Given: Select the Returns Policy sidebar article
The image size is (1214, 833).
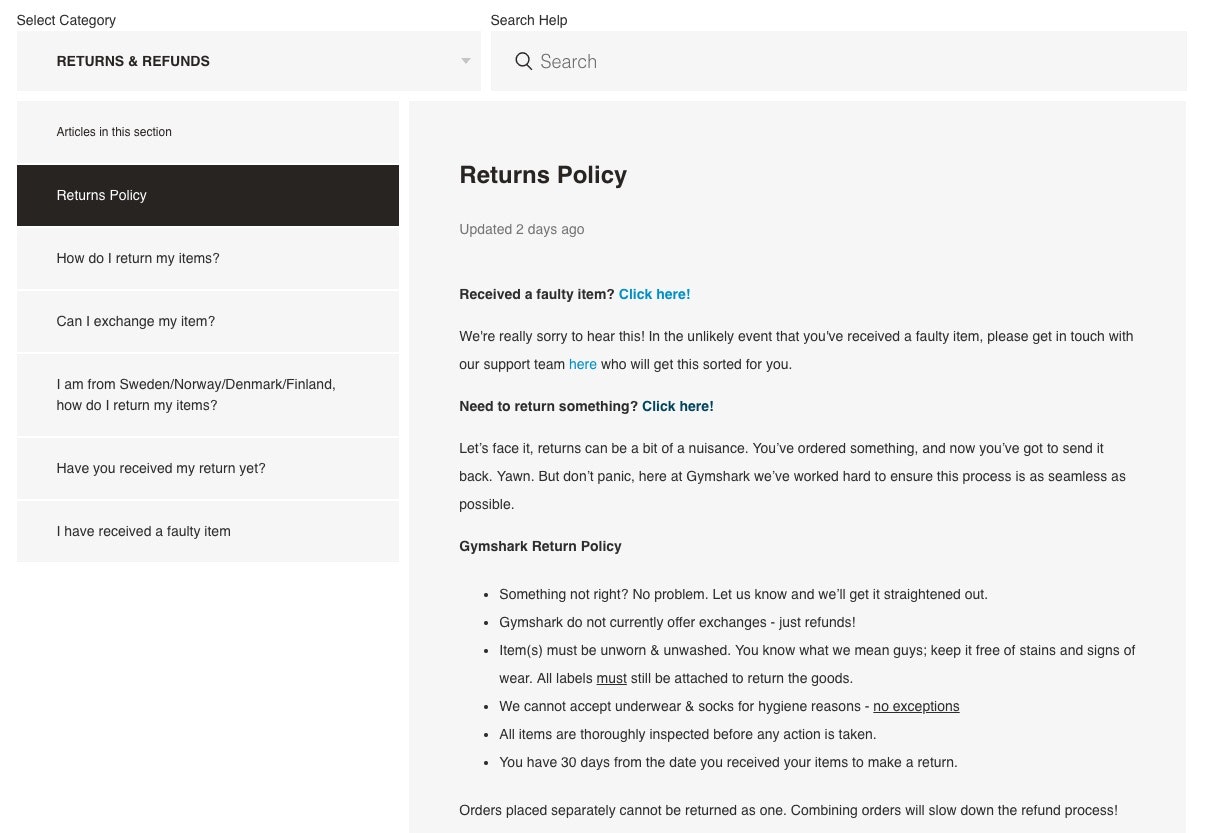Looking at the screenshot, I should (x=207, y=195).
